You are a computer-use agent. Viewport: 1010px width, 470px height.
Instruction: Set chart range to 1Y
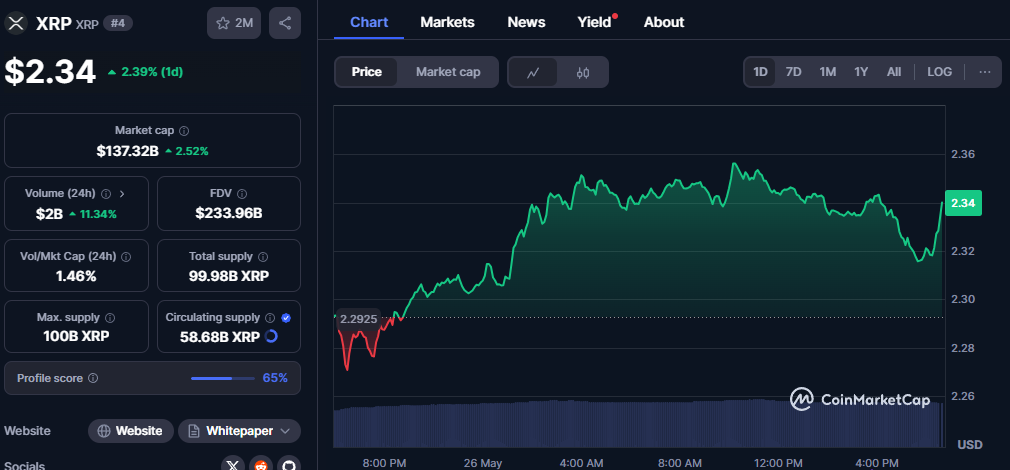pyautogui.click(x=861, y=72)
